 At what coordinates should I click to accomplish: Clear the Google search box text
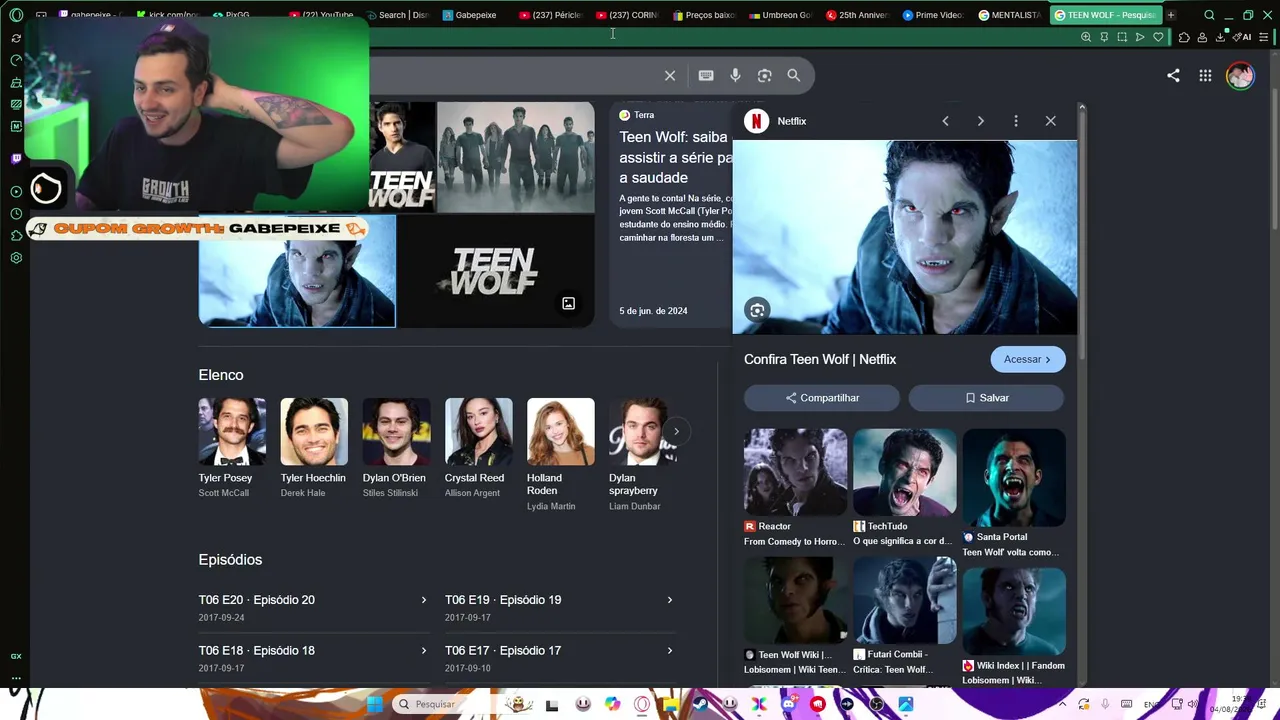[670, 76]
